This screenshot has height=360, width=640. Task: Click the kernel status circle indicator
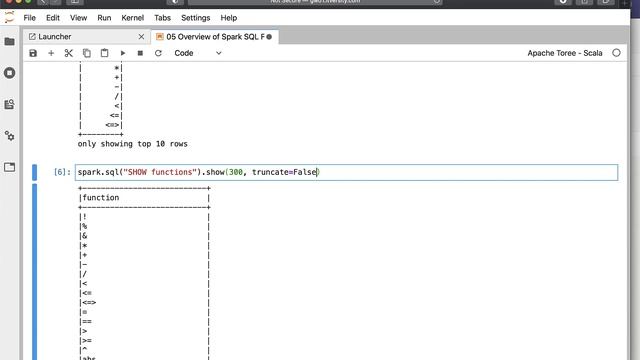click(x=616, y=53)
